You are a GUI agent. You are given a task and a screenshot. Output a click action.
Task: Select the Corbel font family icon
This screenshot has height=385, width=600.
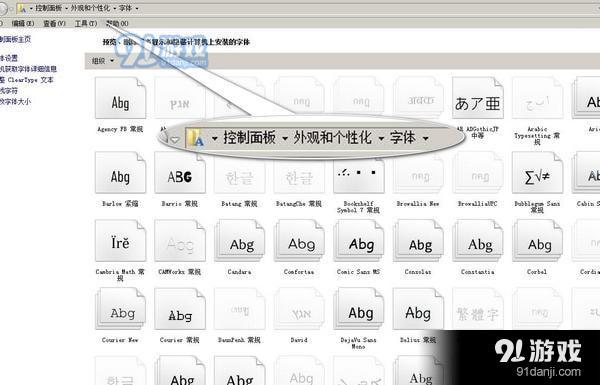tap(537, 241)
